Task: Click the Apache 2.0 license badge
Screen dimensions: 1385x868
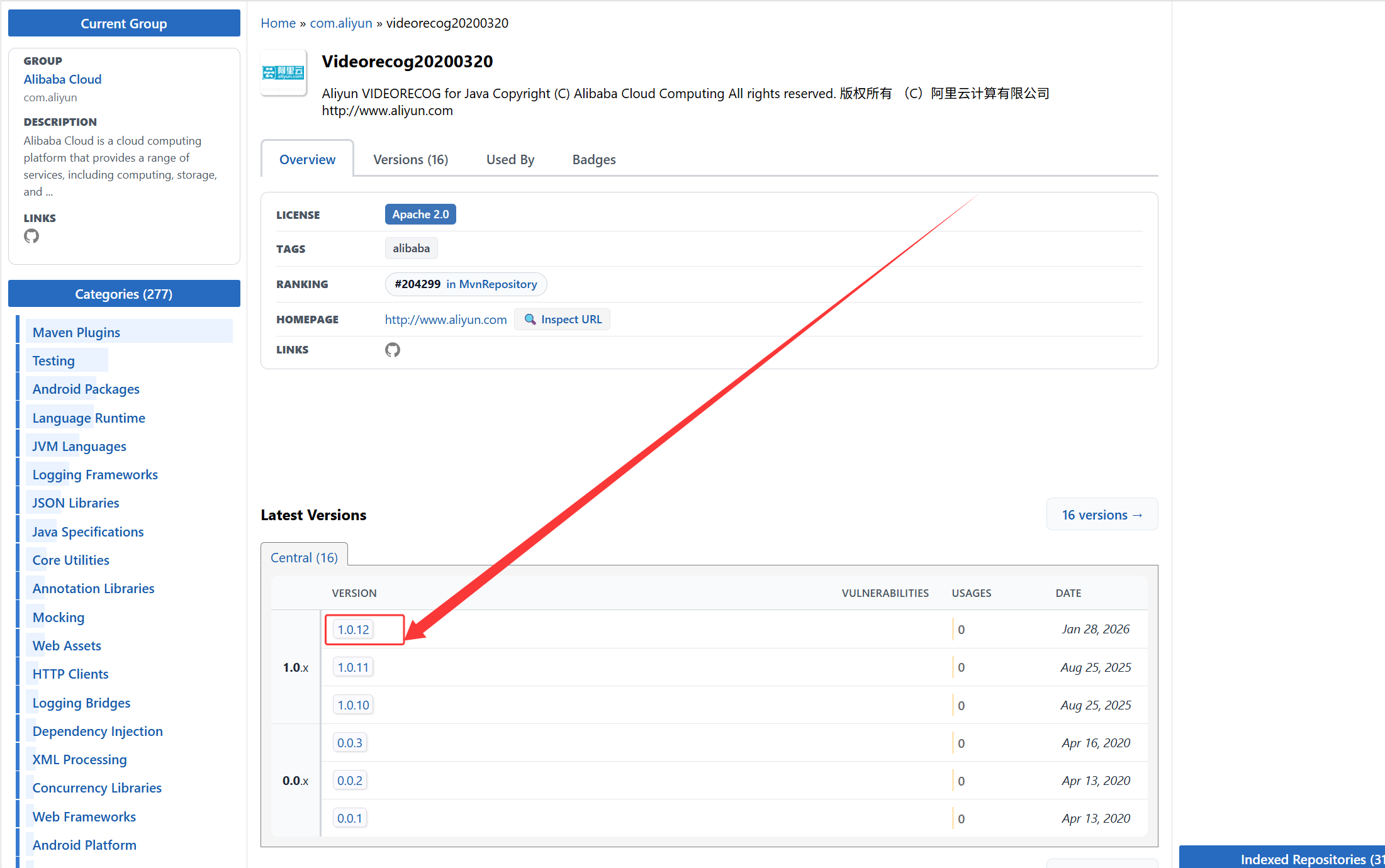Action: click(x=420, y=214)
